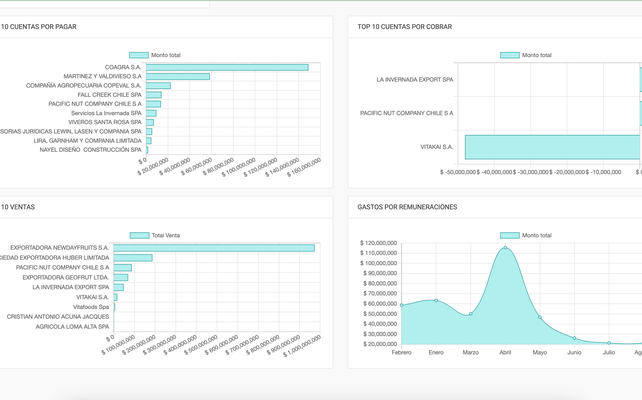Click the Gastos por Remuneraciones panel title
This screenshot has width=642, height=400.
407,207
